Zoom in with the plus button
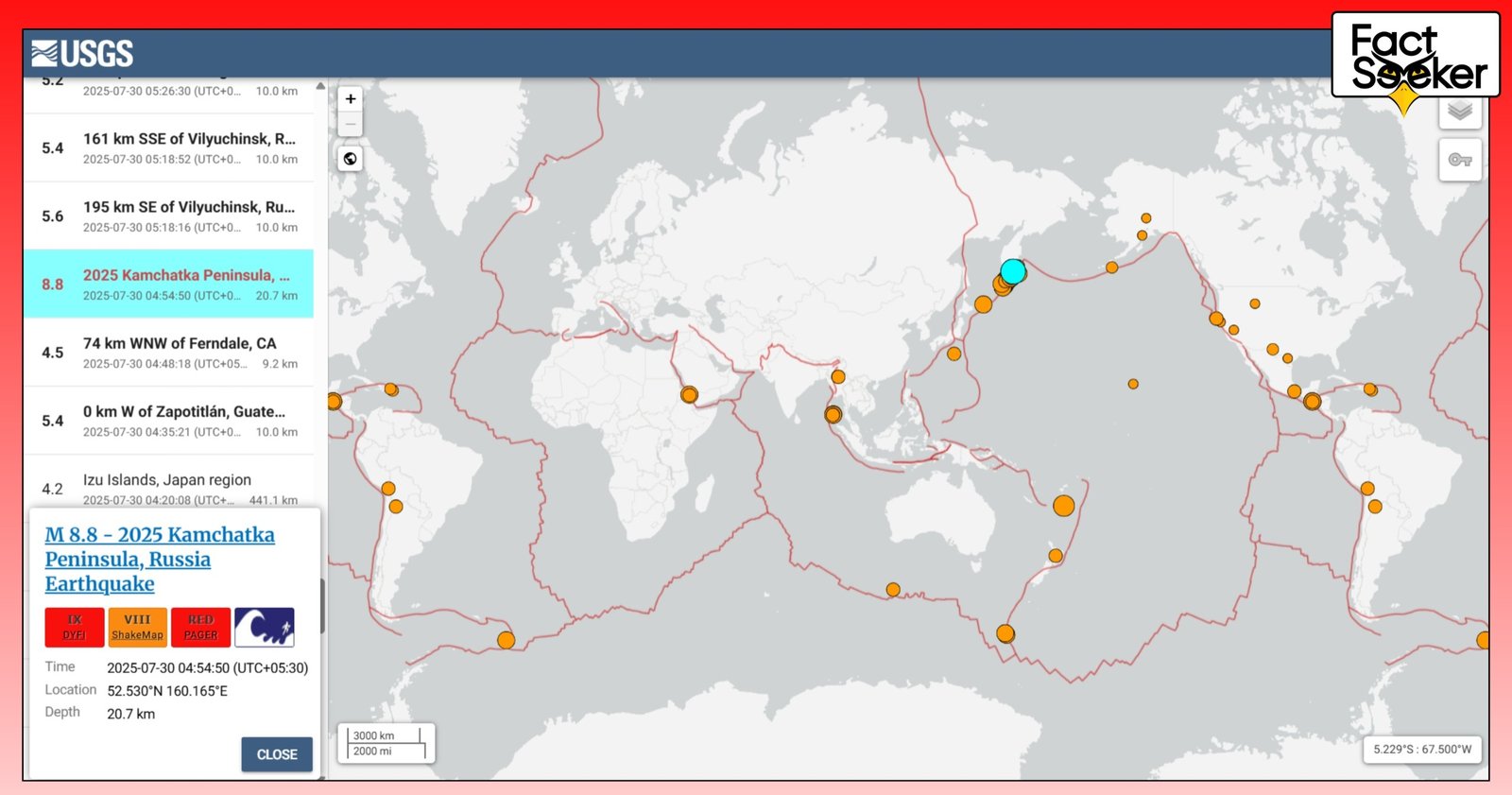 tap(351, 99)
